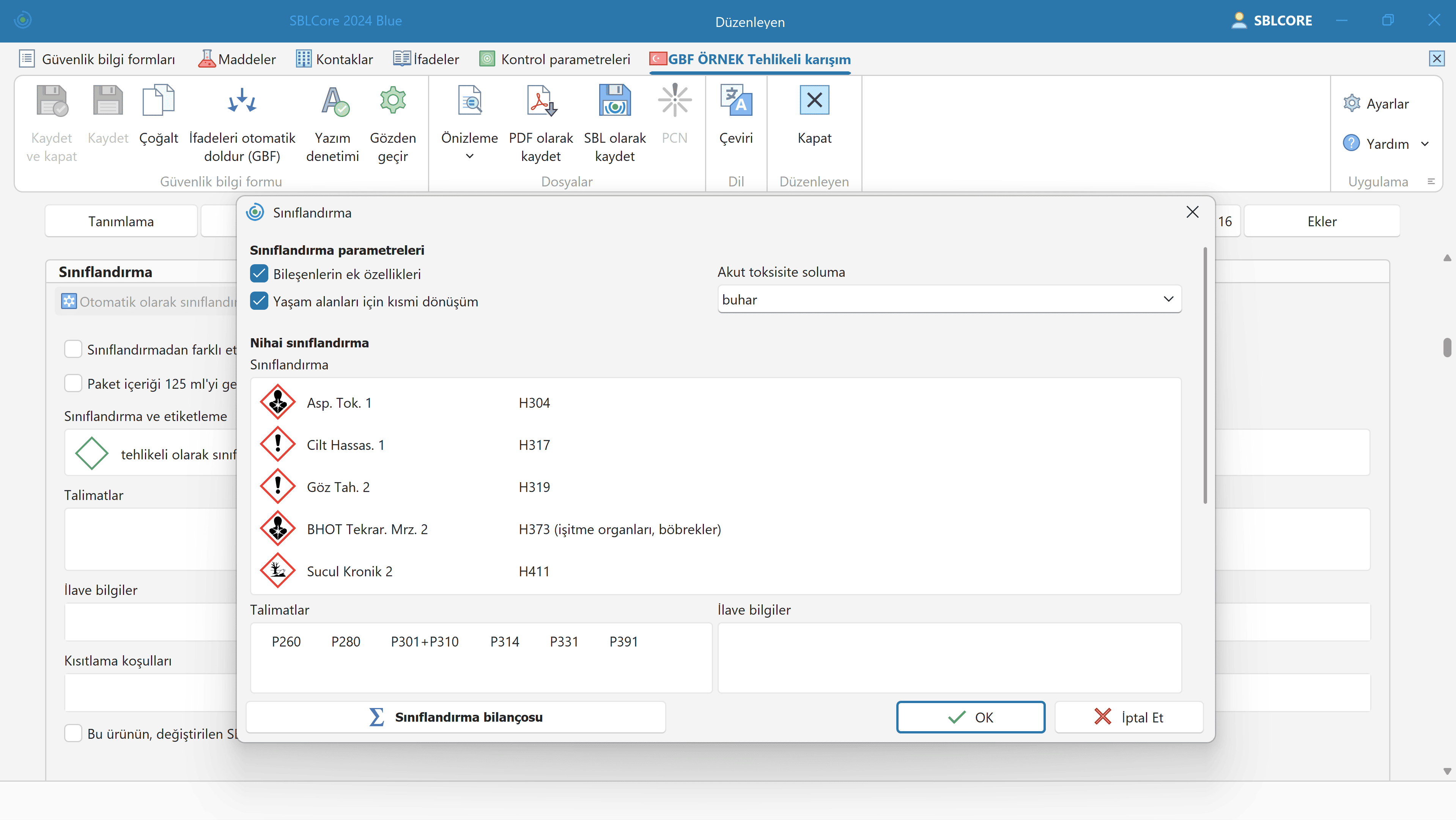Viewport: 1456px width, 820px height.
Task: Expand the Önizleme dropdown arrow
Action: (469, 157)
